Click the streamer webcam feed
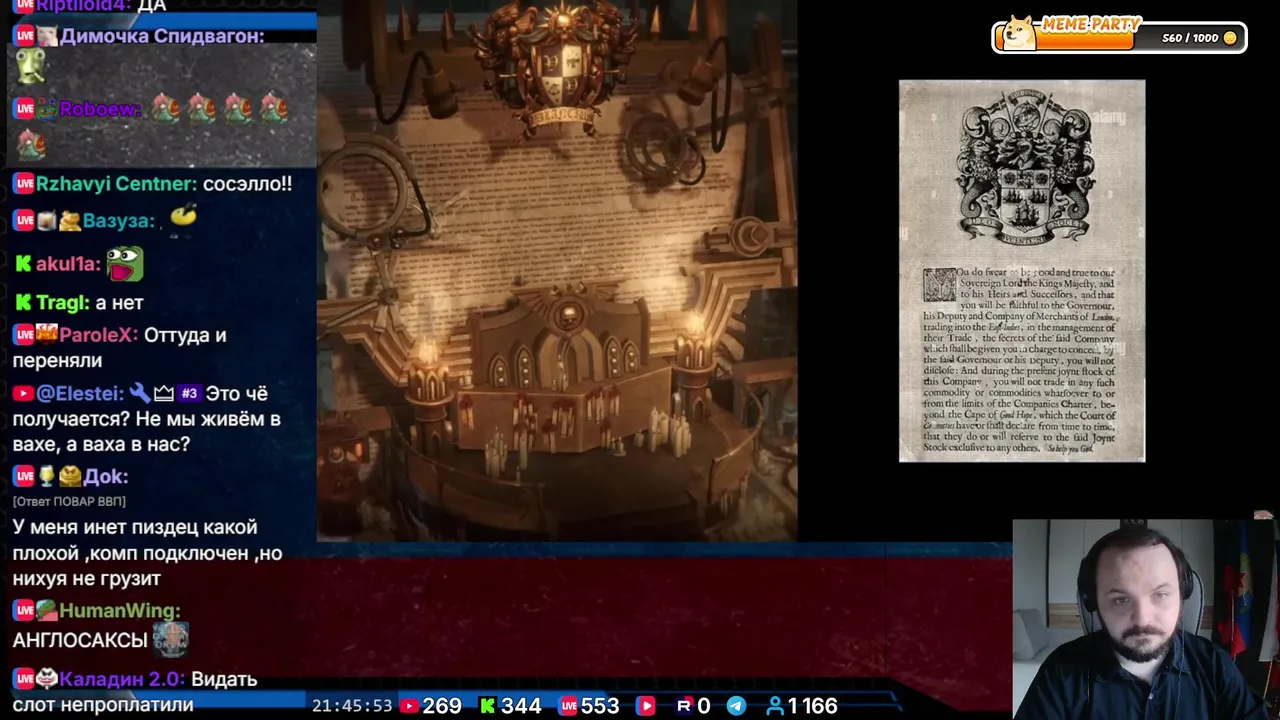The image size is (1280, 720). 1146,620
